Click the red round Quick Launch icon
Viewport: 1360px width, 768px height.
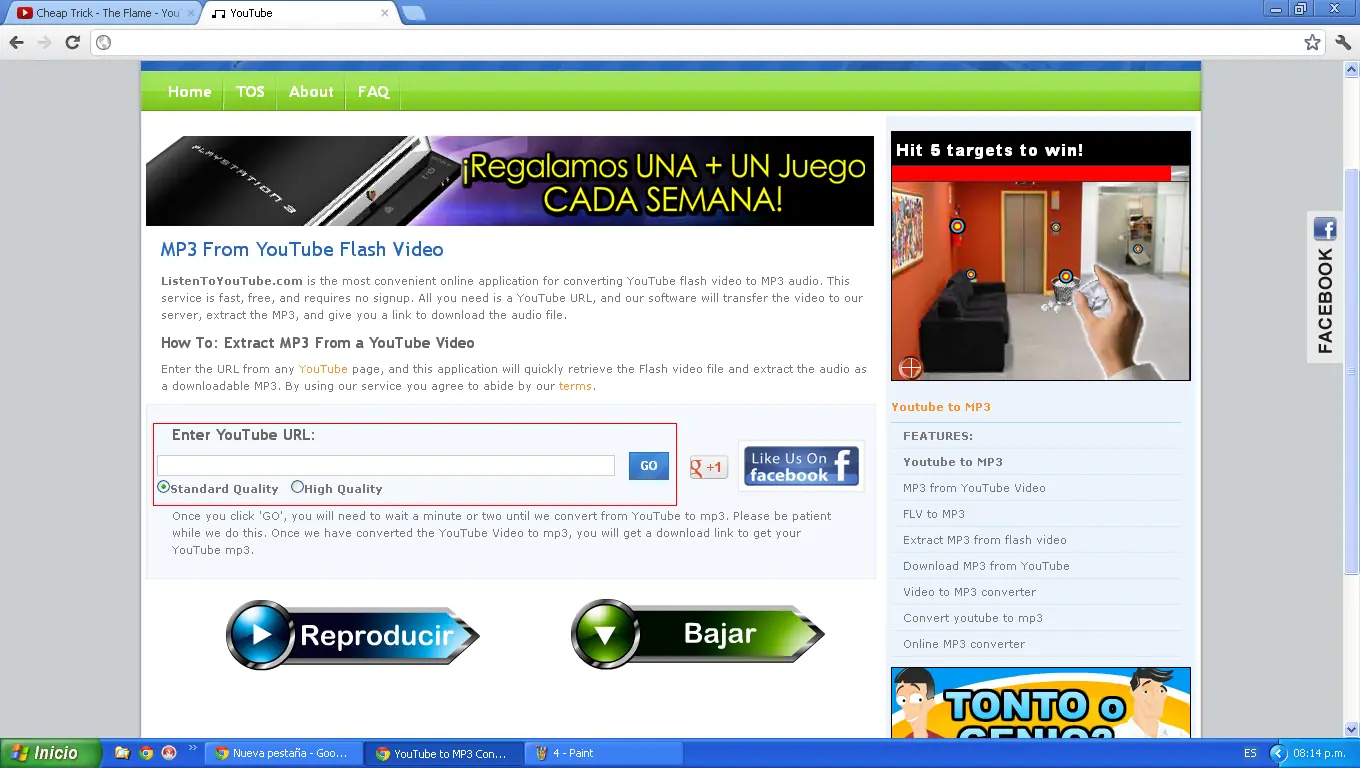(169, 753)
